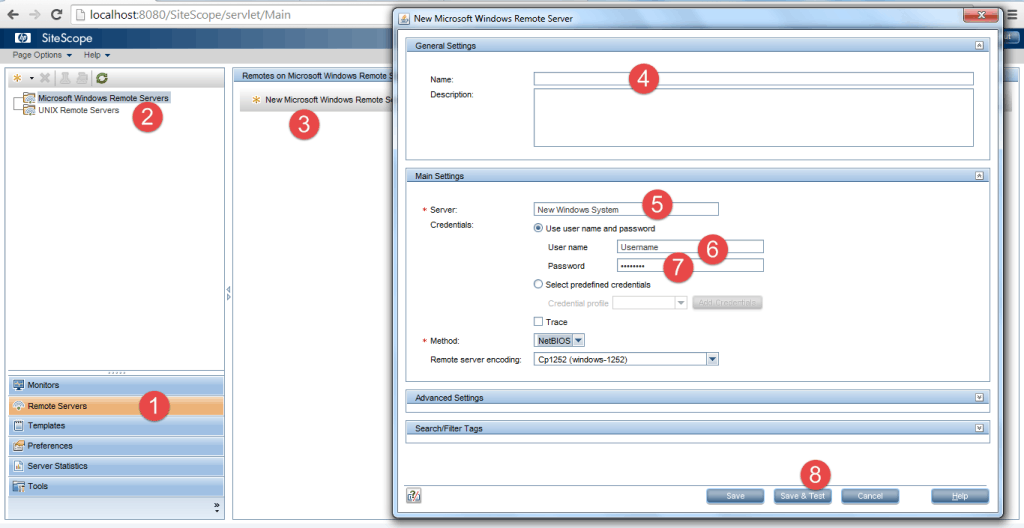Open the Preferences section
Image resolution: width=1024 pixels, height=528 pixels.
[x=116, y=446]
